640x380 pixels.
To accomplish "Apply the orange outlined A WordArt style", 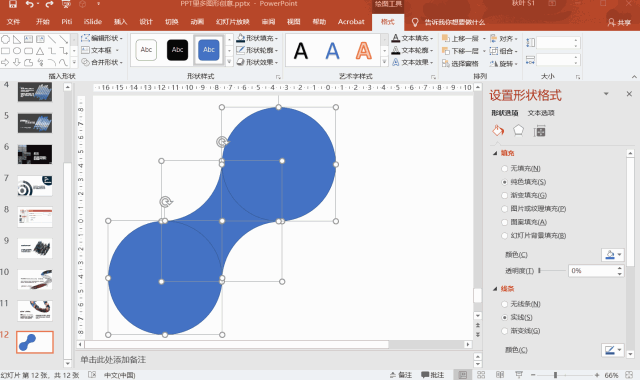I will [x=363, y=51].
